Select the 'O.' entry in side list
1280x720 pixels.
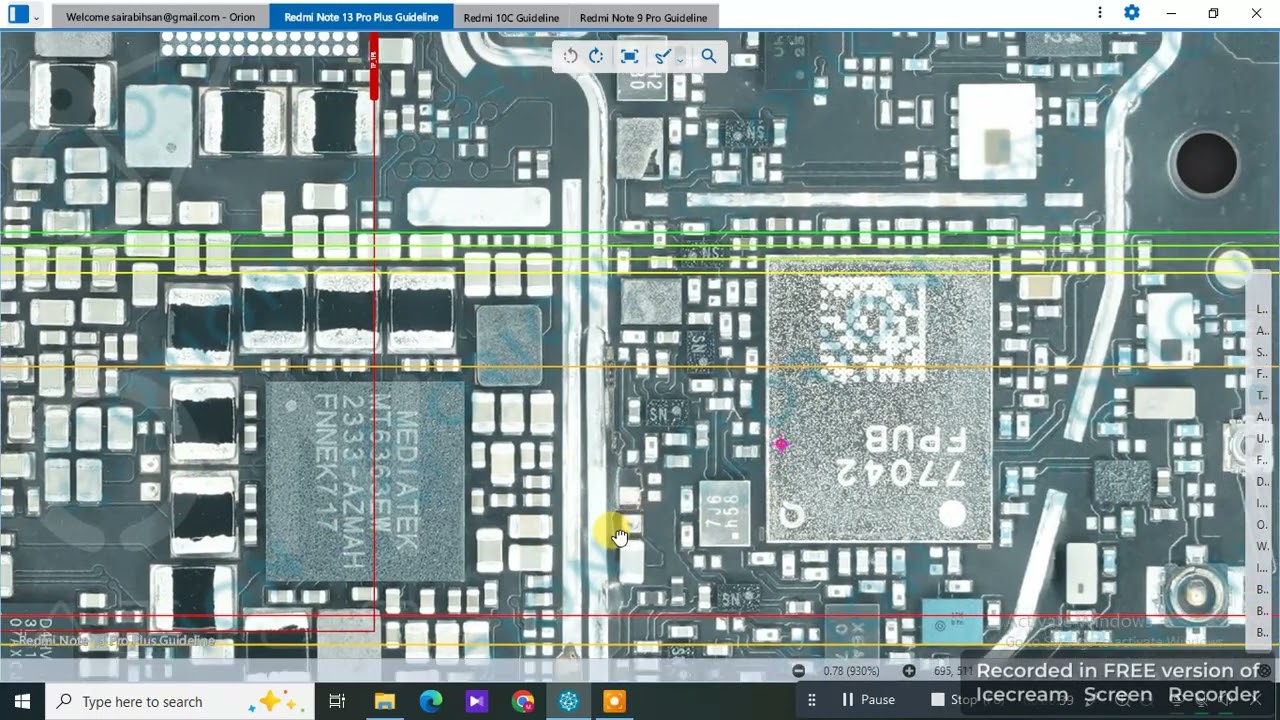point(1262,525)
